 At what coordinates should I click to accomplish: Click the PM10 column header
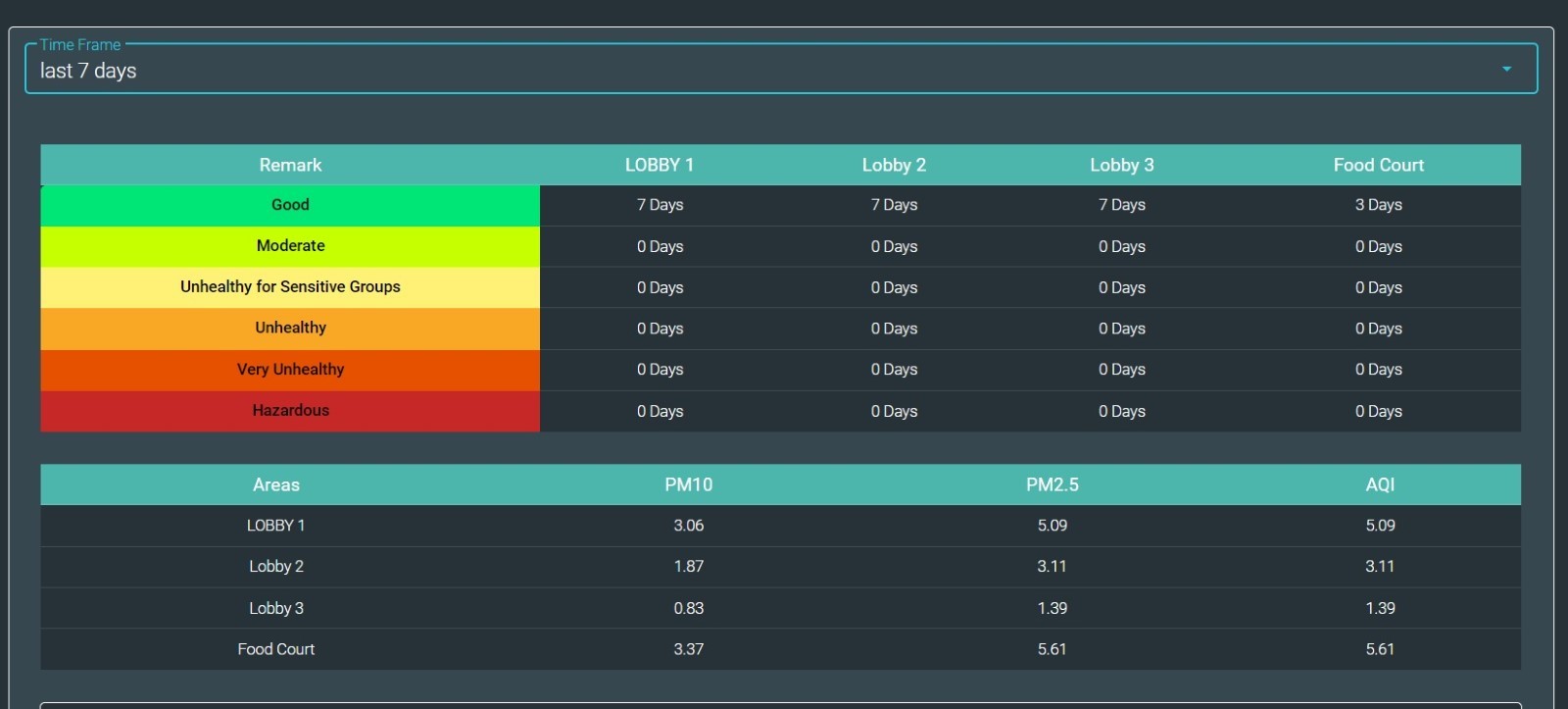(689, 484)
